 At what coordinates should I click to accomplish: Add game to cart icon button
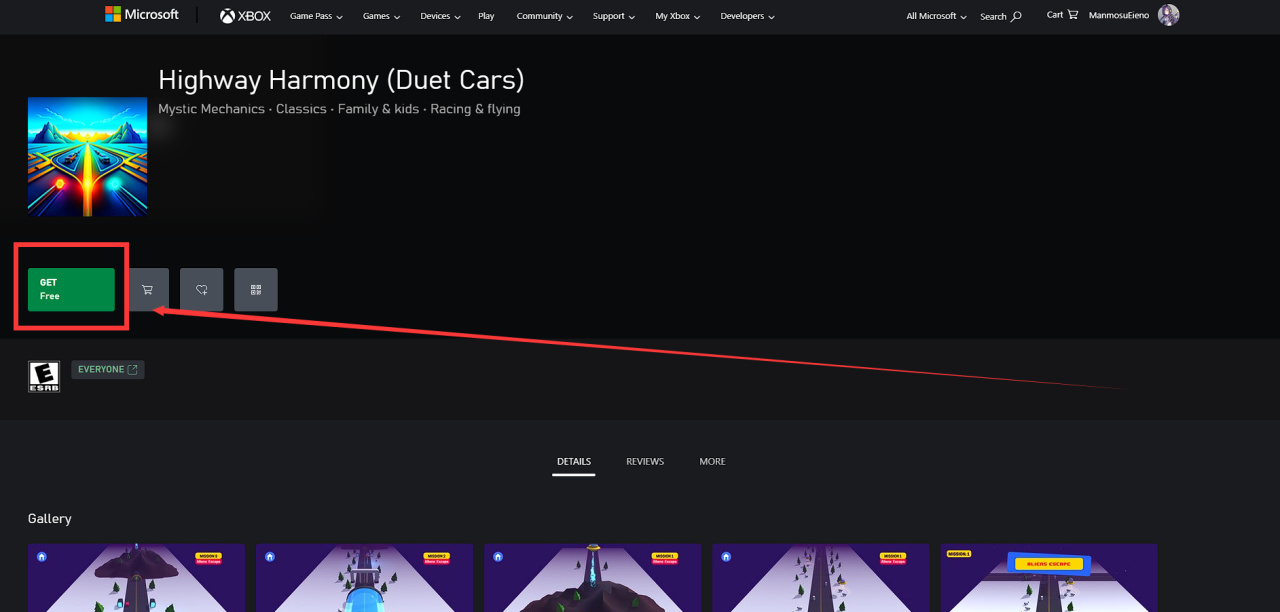click(147, 290)
